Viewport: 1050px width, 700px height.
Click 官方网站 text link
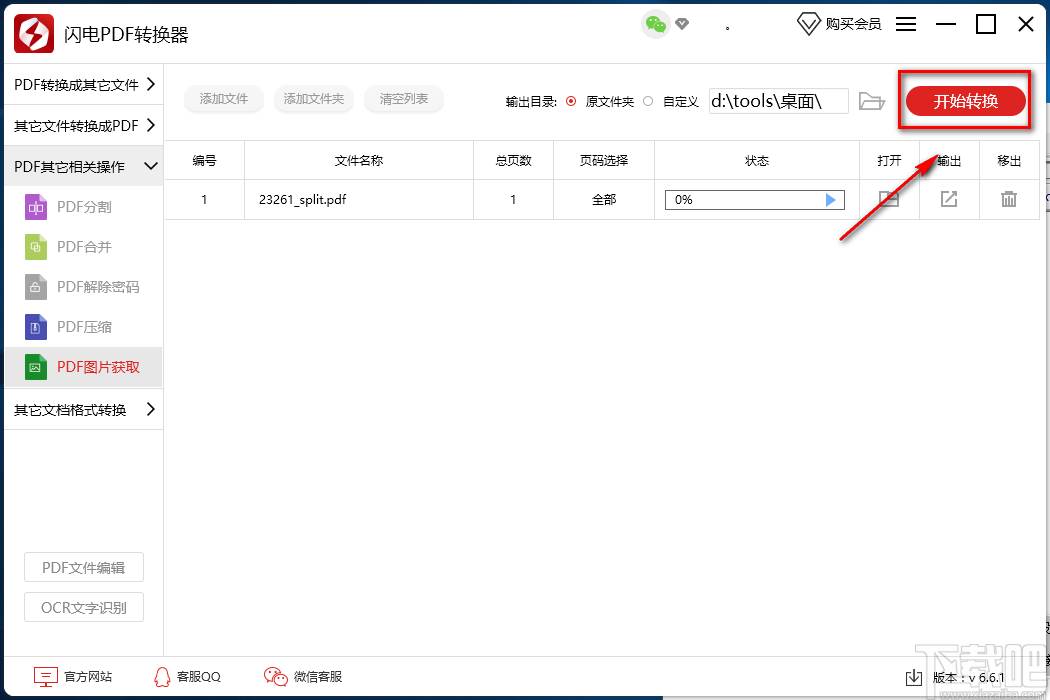88,677
